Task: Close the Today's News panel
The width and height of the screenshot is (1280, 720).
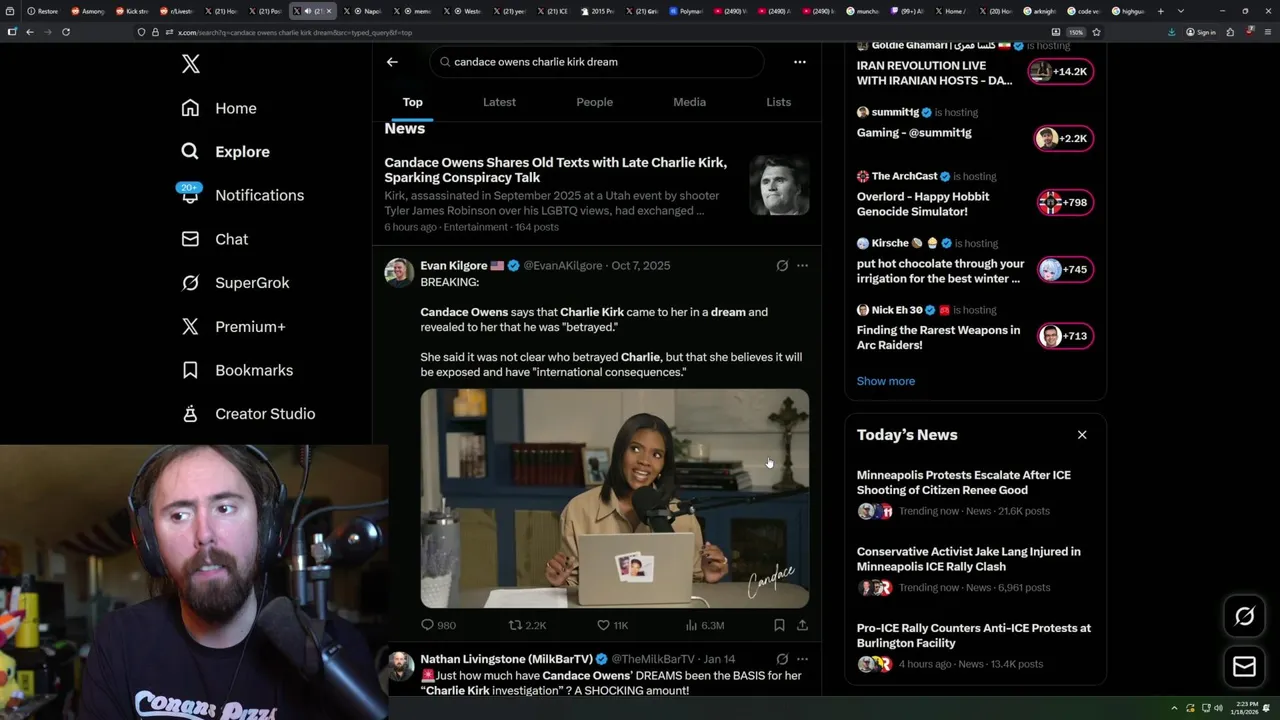Action: [x=1082, y=435]
